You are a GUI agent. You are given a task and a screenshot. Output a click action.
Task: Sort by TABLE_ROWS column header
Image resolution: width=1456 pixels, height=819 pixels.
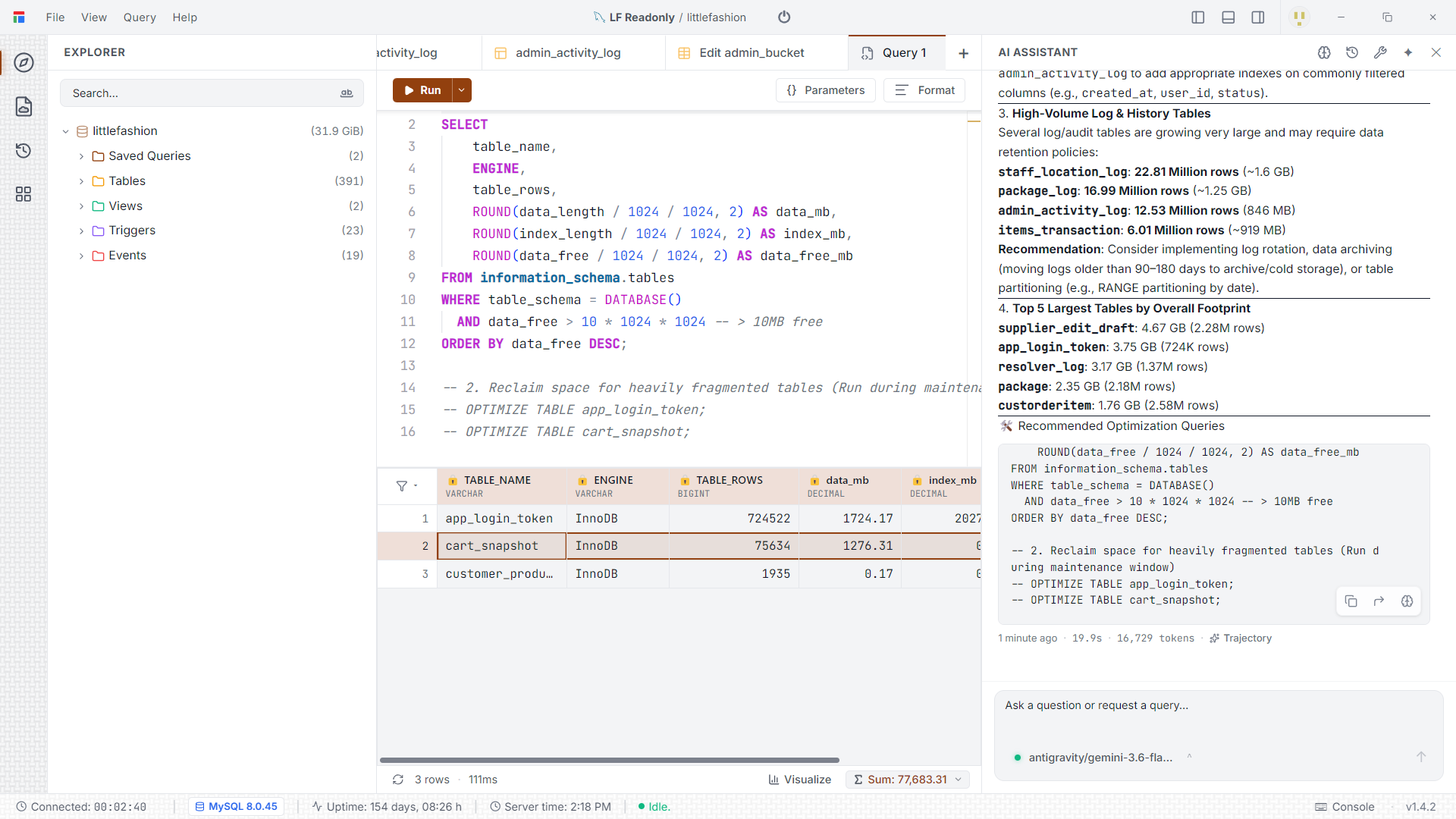pyautogui.click(x=733, y=486)
